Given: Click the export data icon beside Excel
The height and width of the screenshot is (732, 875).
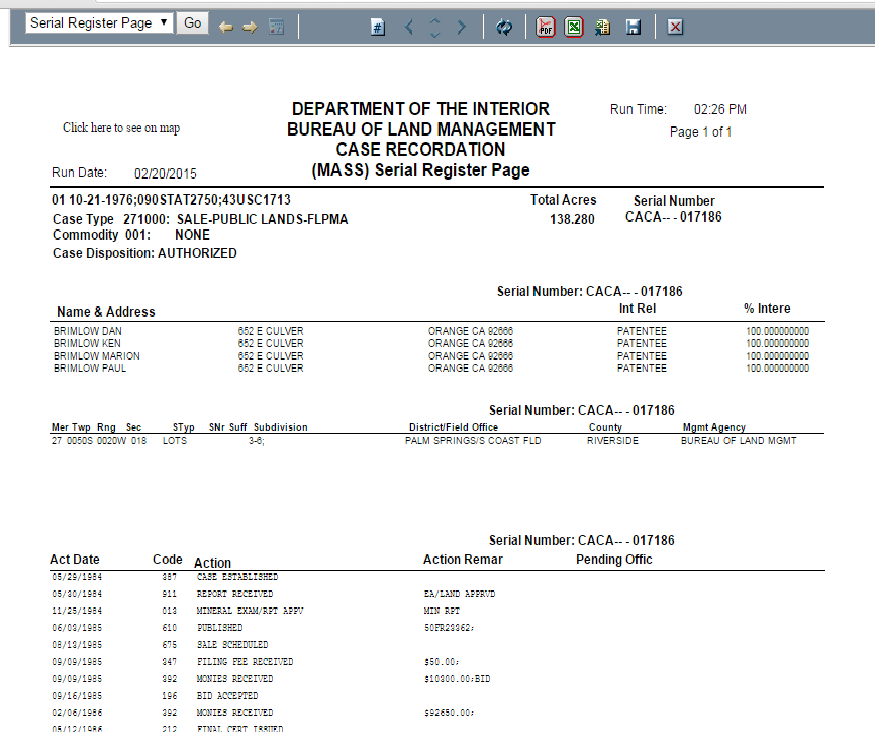Looking at the screenshot, I should [602, 27].
